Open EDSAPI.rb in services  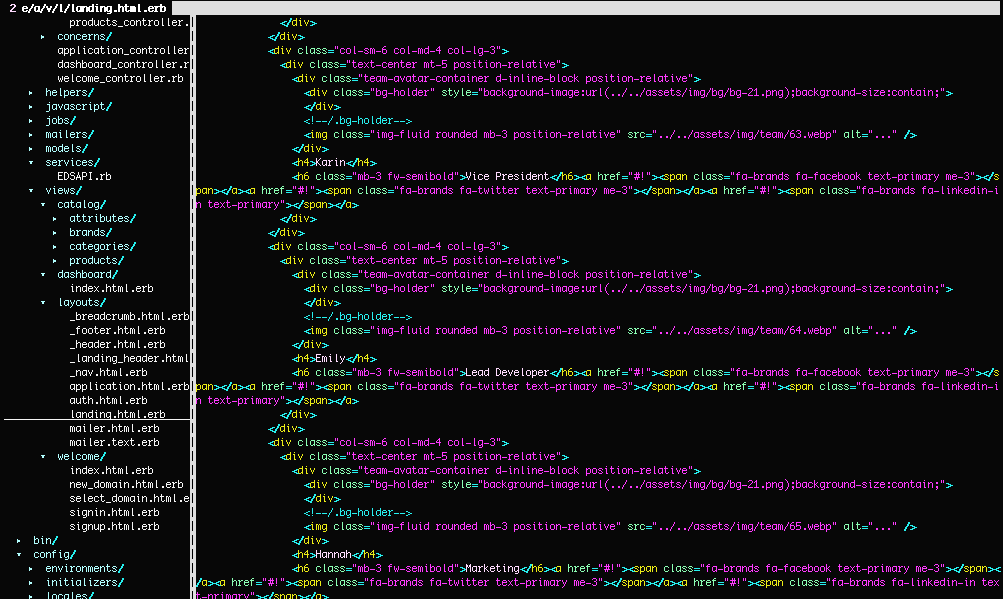click(84, 176)
